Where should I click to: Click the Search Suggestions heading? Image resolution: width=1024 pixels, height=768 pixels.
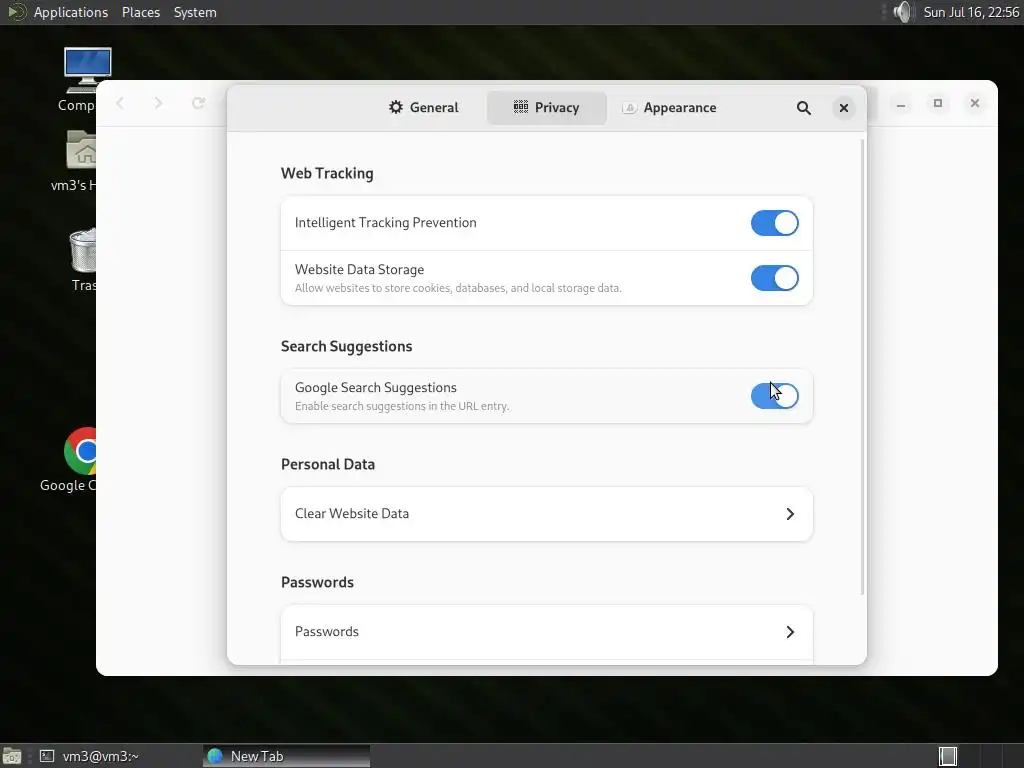point(347,347)
